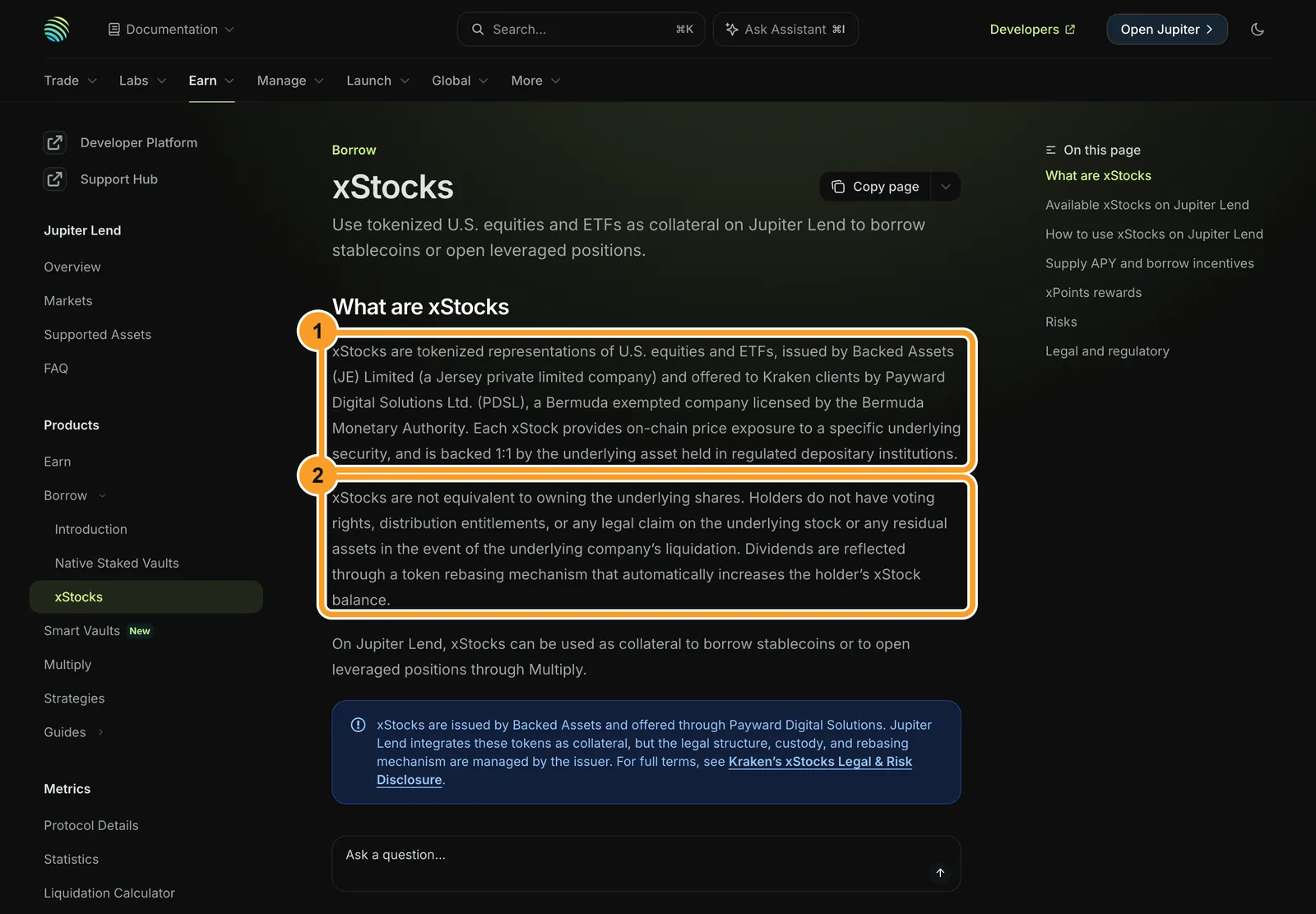Viewport: 1316px width, 914px height.
Task: Open the Developers external link
Action: tap(1032, 30)
